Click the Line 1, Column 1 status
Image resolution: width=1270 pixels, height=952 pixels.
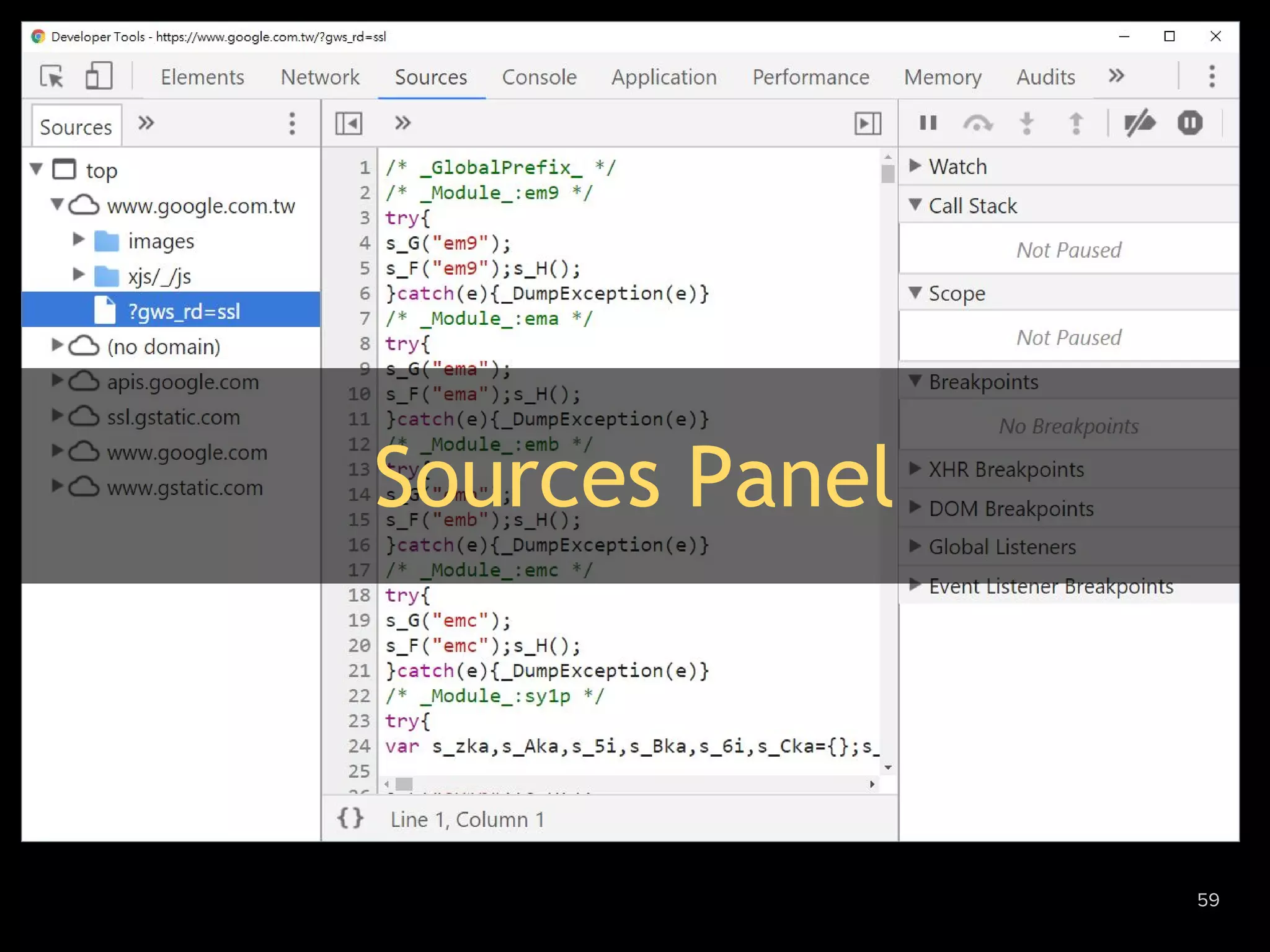(468, 819)
